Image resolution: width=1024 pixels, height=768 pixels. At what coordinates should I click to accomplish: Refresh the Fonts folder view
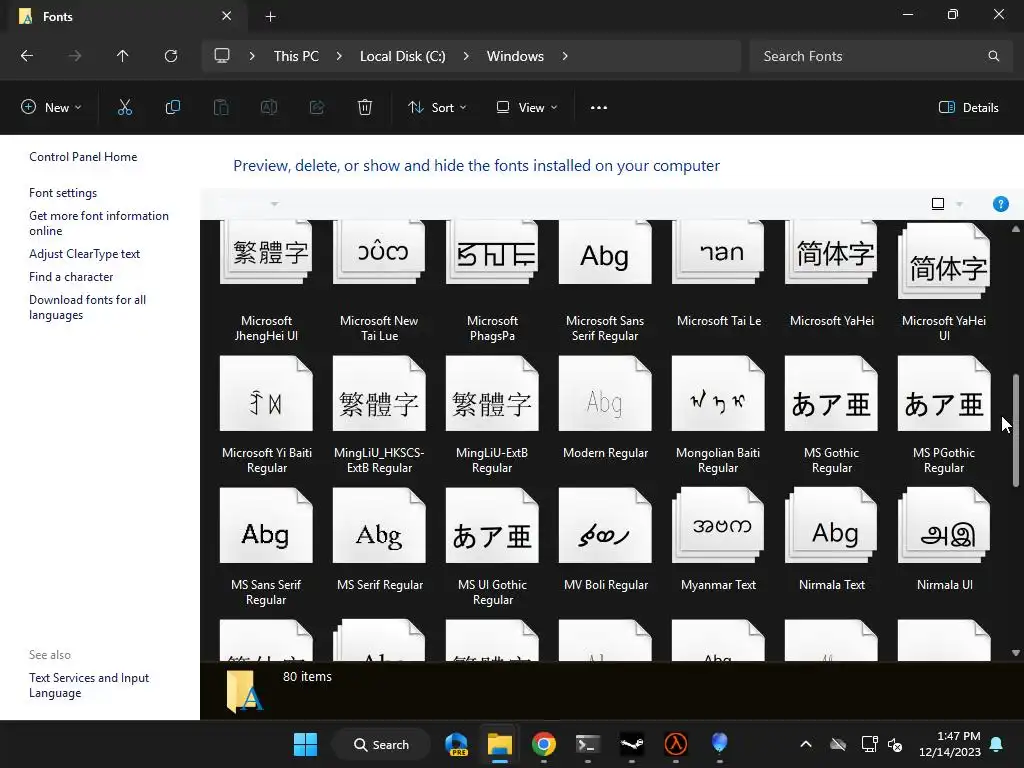[171, 56]
